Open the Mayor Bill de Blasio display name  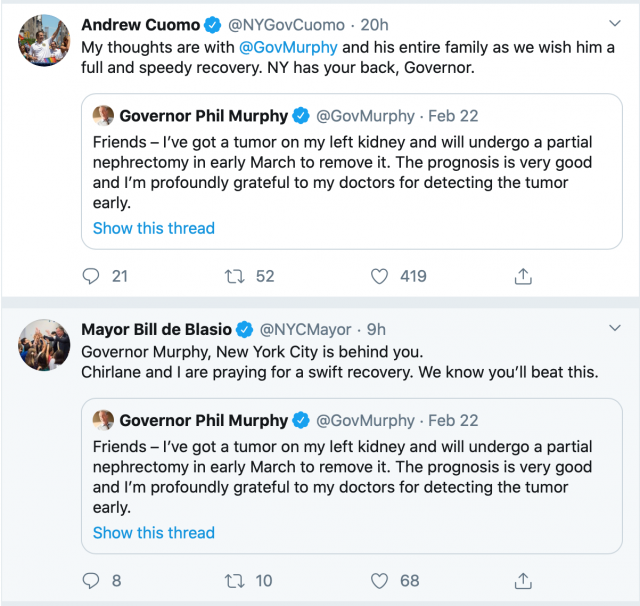tap(156, 329)
